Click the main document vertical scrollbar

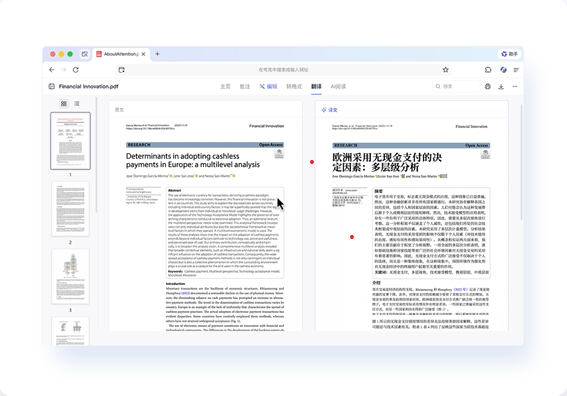click(x=521, y=163)
